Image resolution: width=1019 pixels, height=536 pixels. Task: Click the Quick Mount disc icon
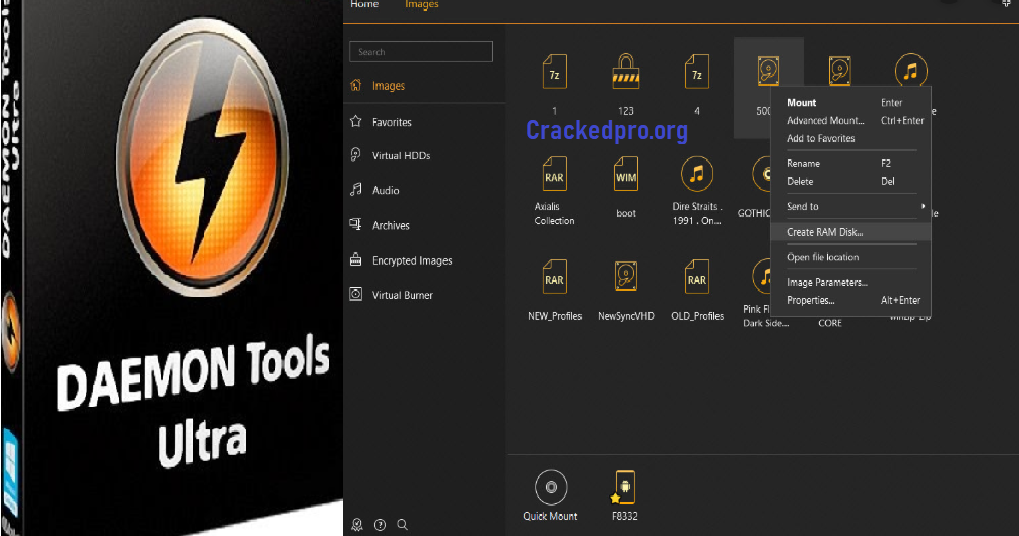[551, 487]
